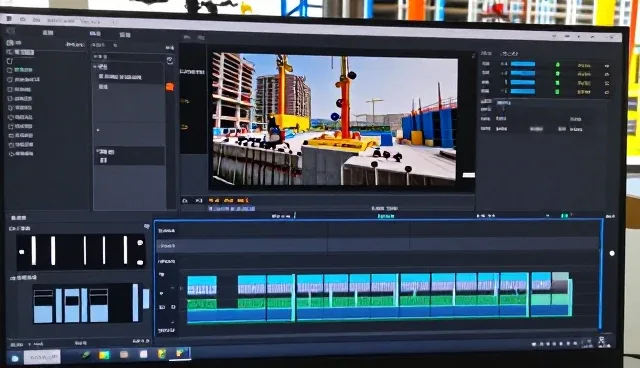Click the upper yellow marker left of the preview
The height and width of the screenshot is (368, 640).
click(184, 101)
